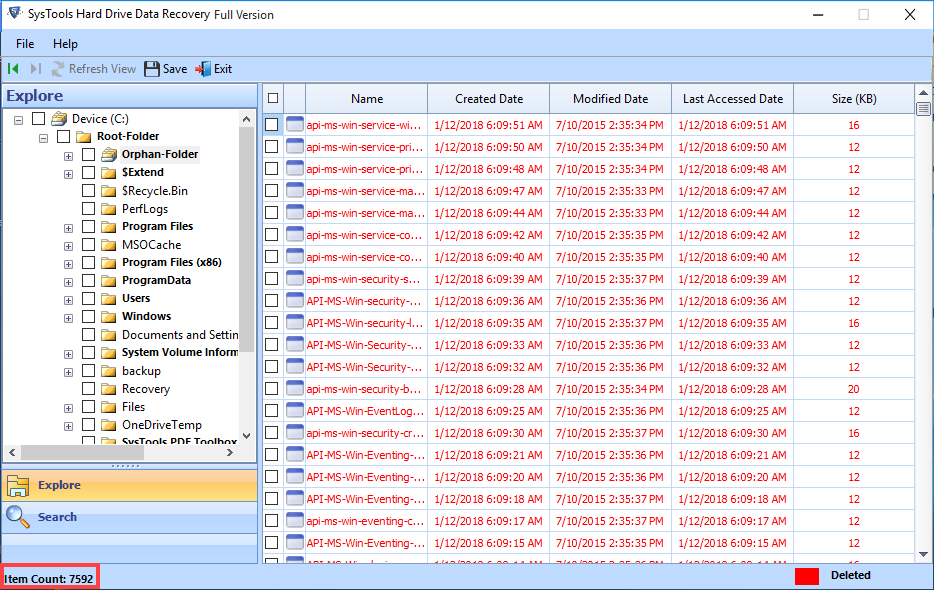Screen dimensions: 934x590
Task: Click the red Deleted legend swatch
Action: click(x=807, y=576)
